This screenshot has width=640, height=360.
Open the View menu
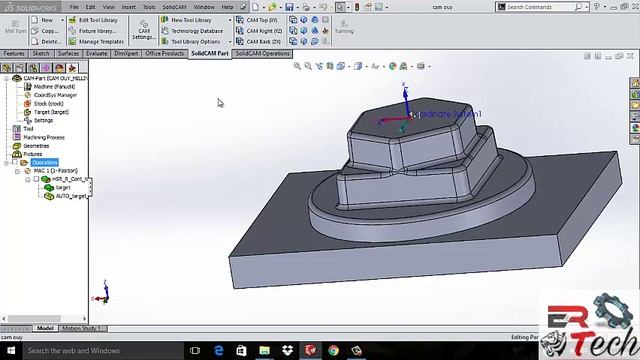click(108, 7)
